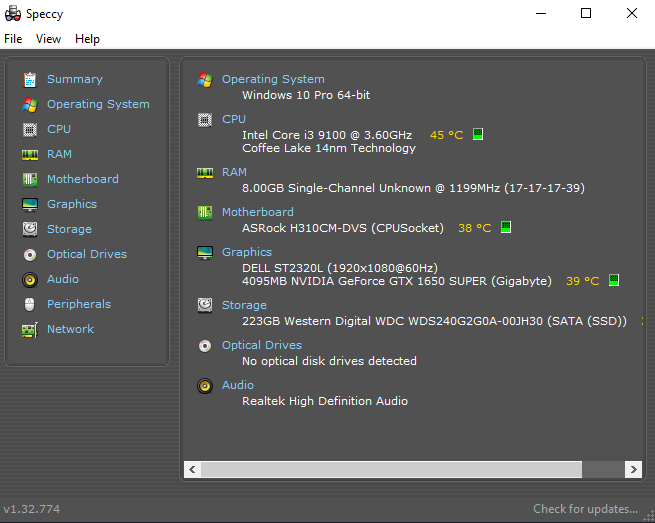Click the Summary clipboard icon in sidebar
The height and width of the screenshot is (523, 655).
30,79
